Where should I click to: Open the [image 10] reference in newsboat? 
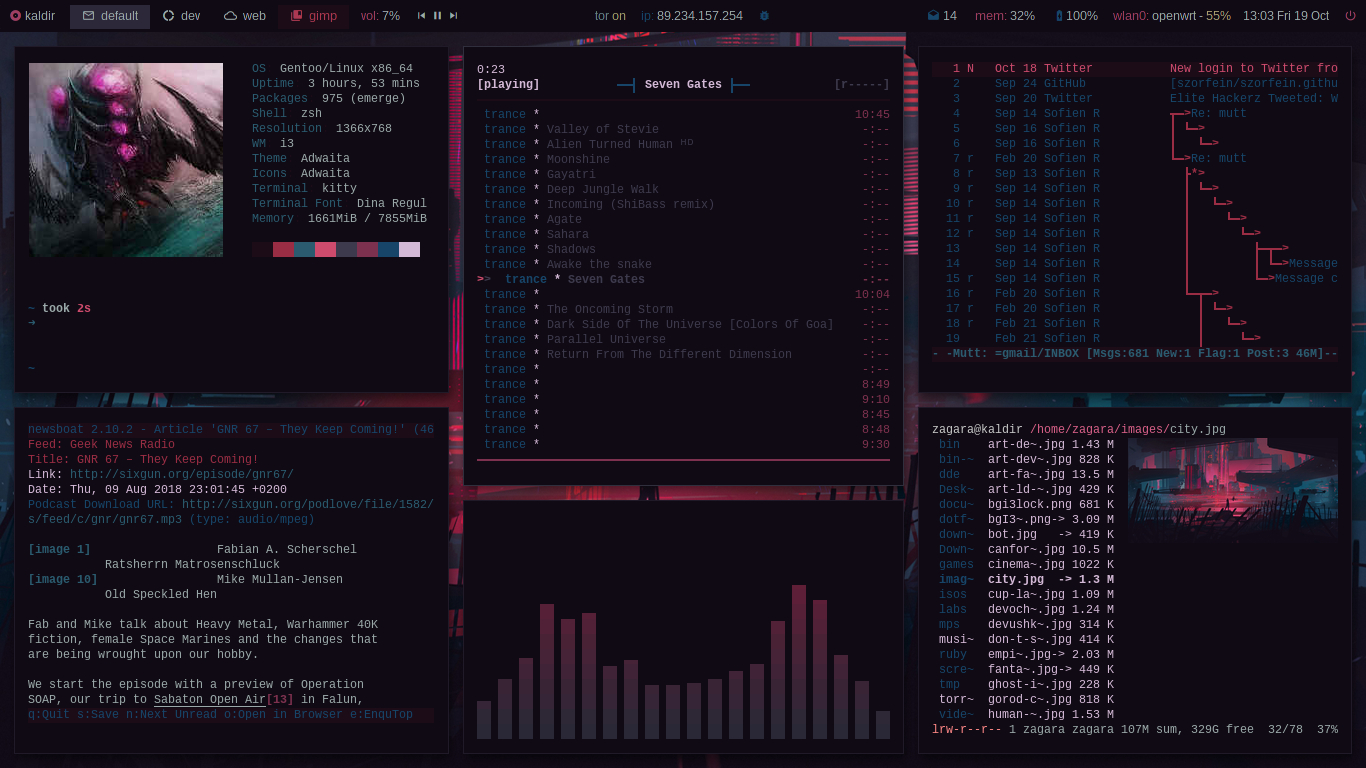(63, 579)
